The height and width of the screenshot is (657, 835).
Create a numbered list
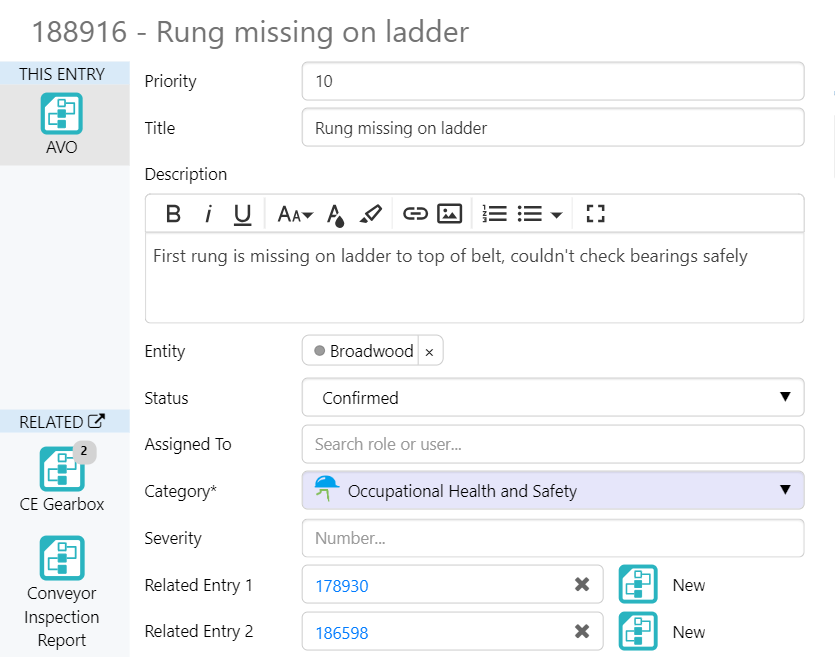tap(494, 213)
